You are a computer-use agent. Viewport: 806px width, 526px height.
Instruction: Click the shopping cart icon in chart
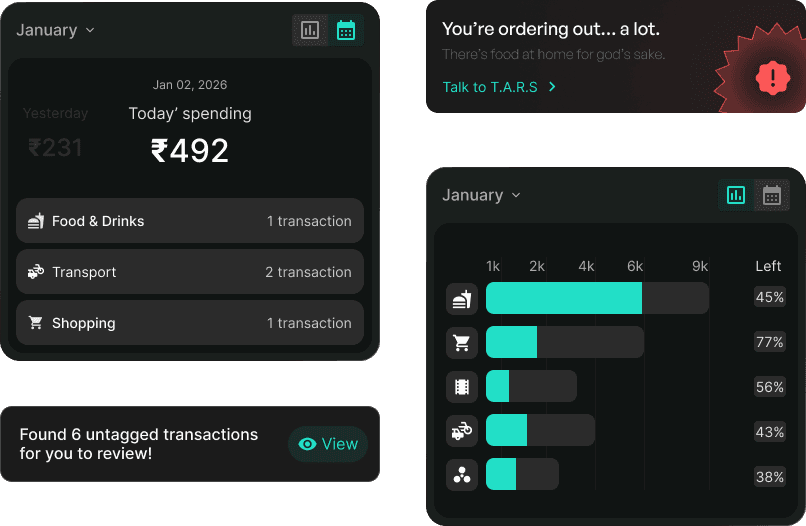462,342
